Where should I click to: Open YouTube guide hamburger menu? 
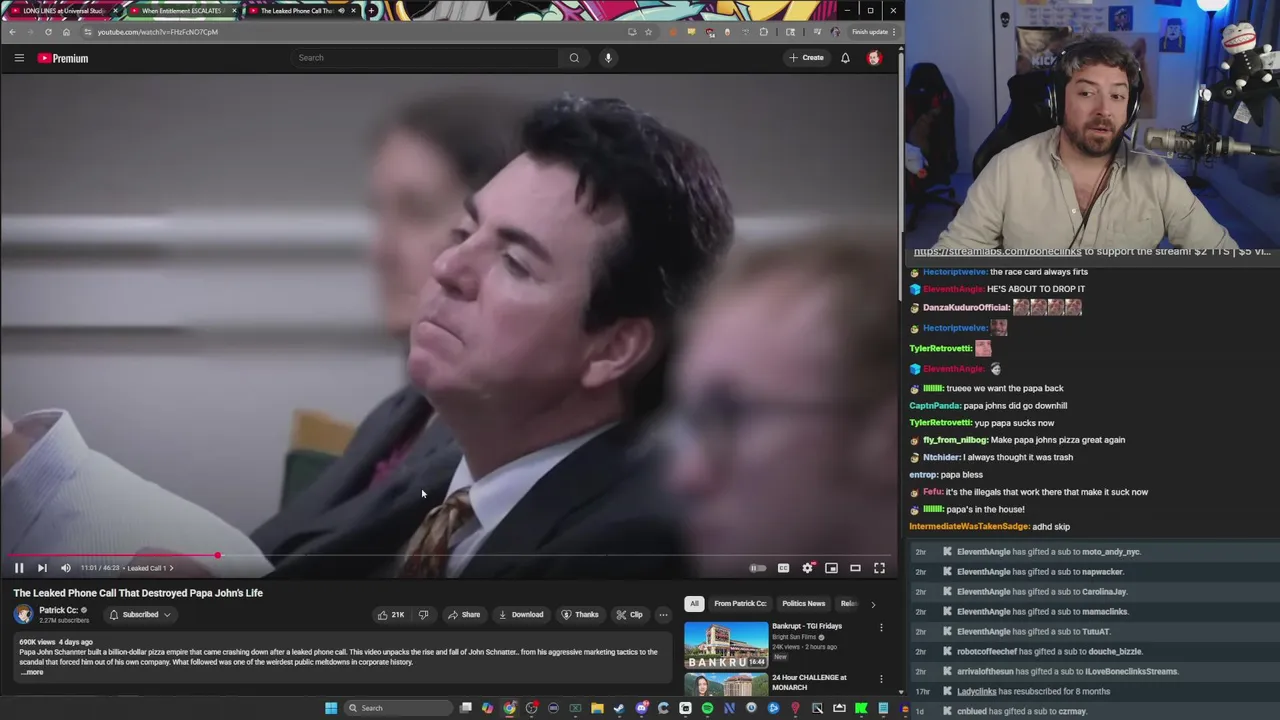(x=19, y=58)
